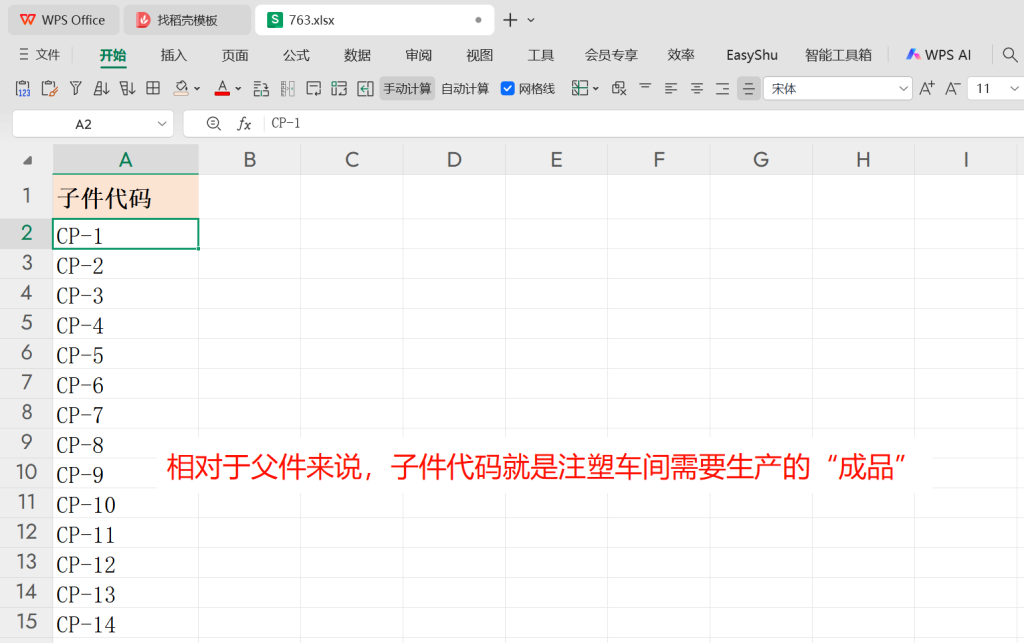Click the green rows convert icon
Image resolution: width=1024 pixels, height=643 pixels.
339,88
